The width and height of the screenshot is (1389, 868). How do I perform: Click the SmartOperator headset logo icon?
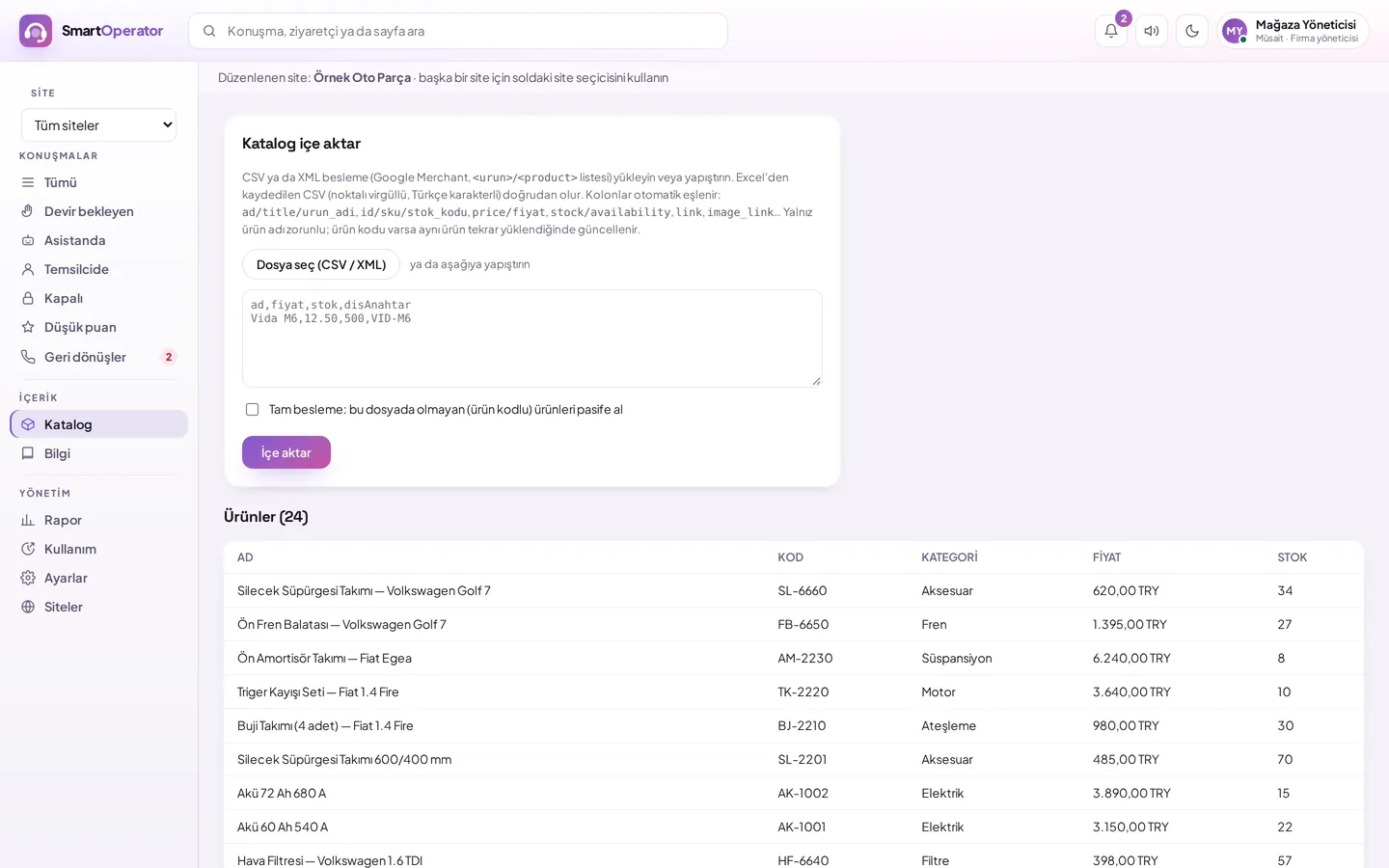click(x=36, y=31)
